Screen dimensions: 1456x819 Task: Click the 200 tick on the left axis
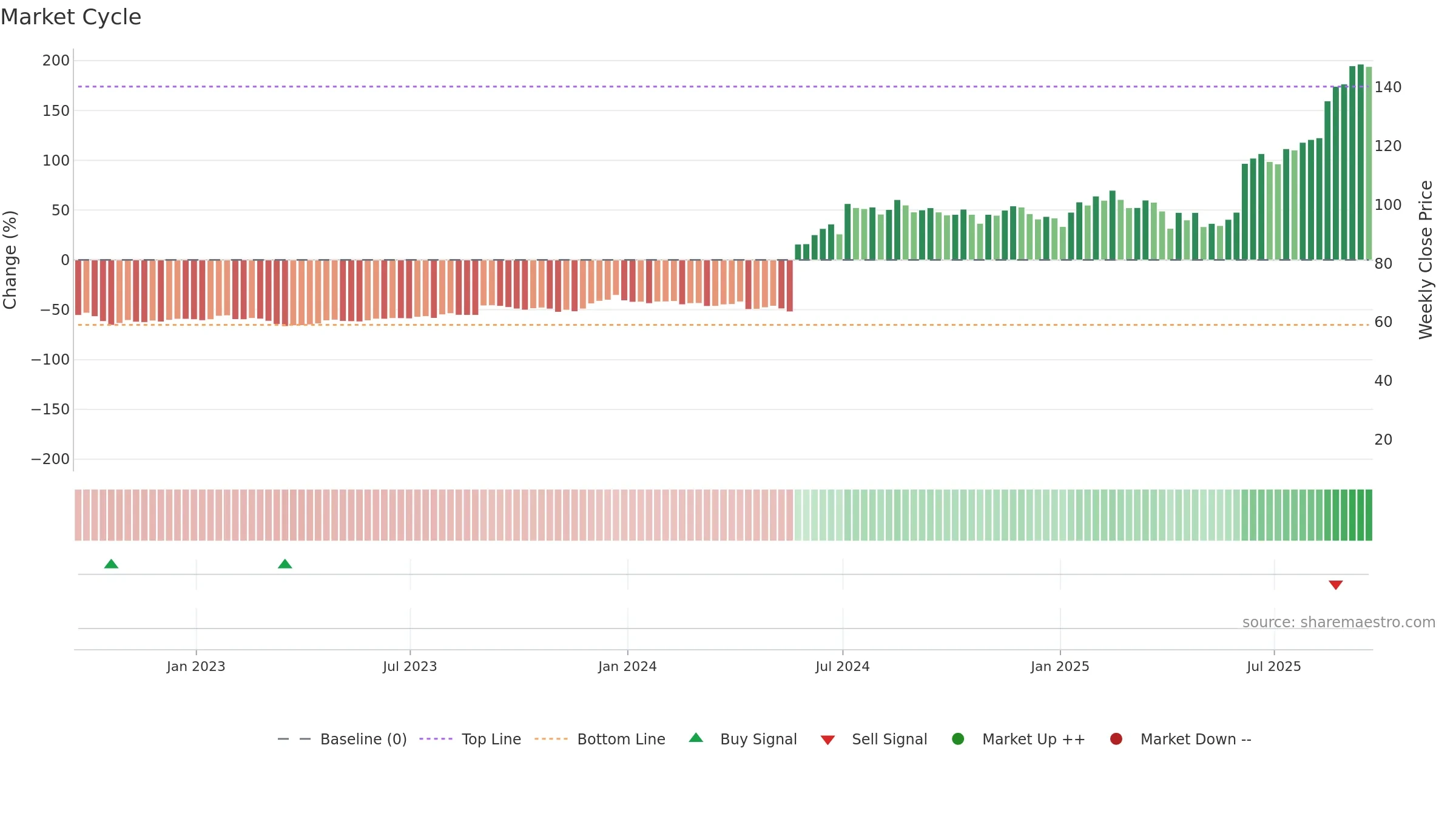56,61
